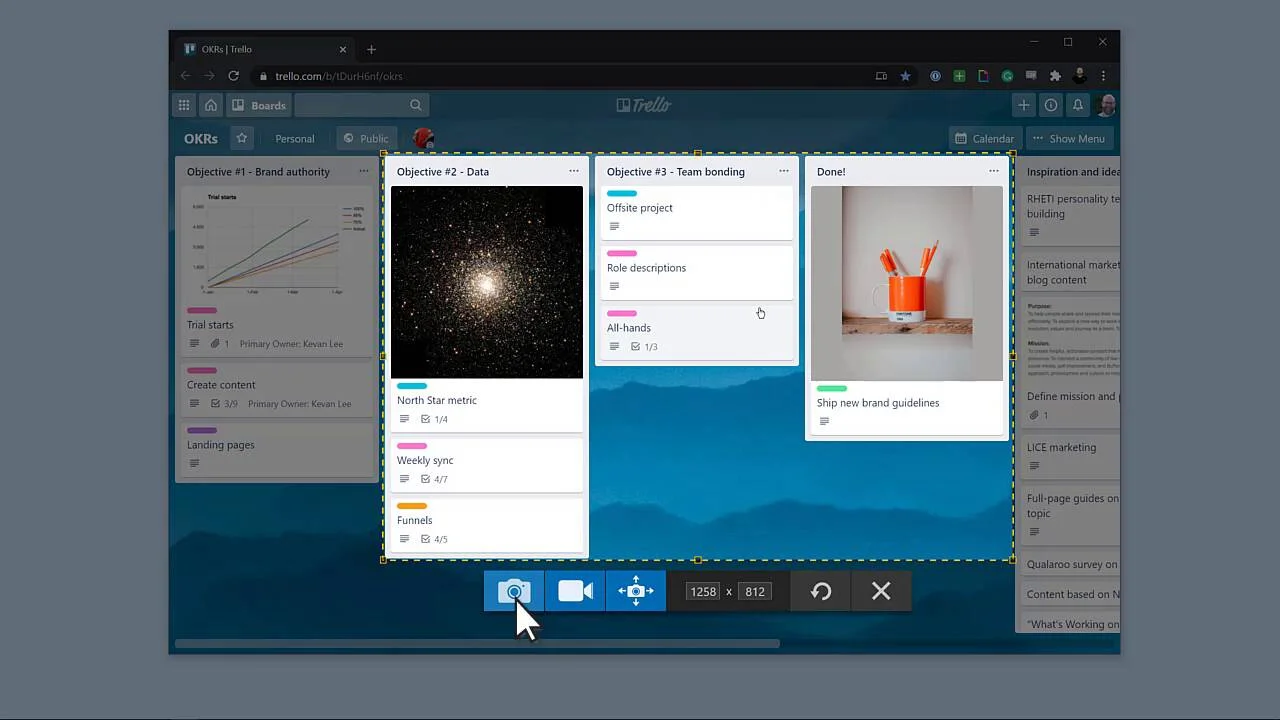This screenshot has width=1280, height=720.
Task: Change board visibility via Public button
Action: 366,139
